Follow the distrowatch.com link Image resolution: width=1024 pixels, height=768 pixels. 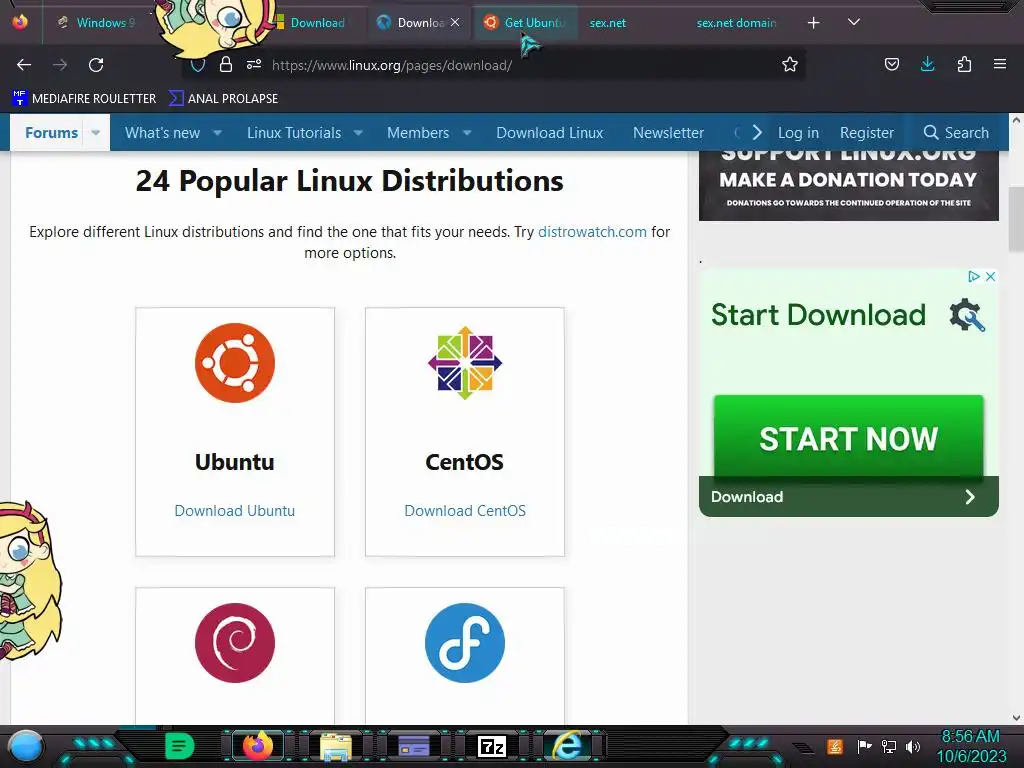592,232
